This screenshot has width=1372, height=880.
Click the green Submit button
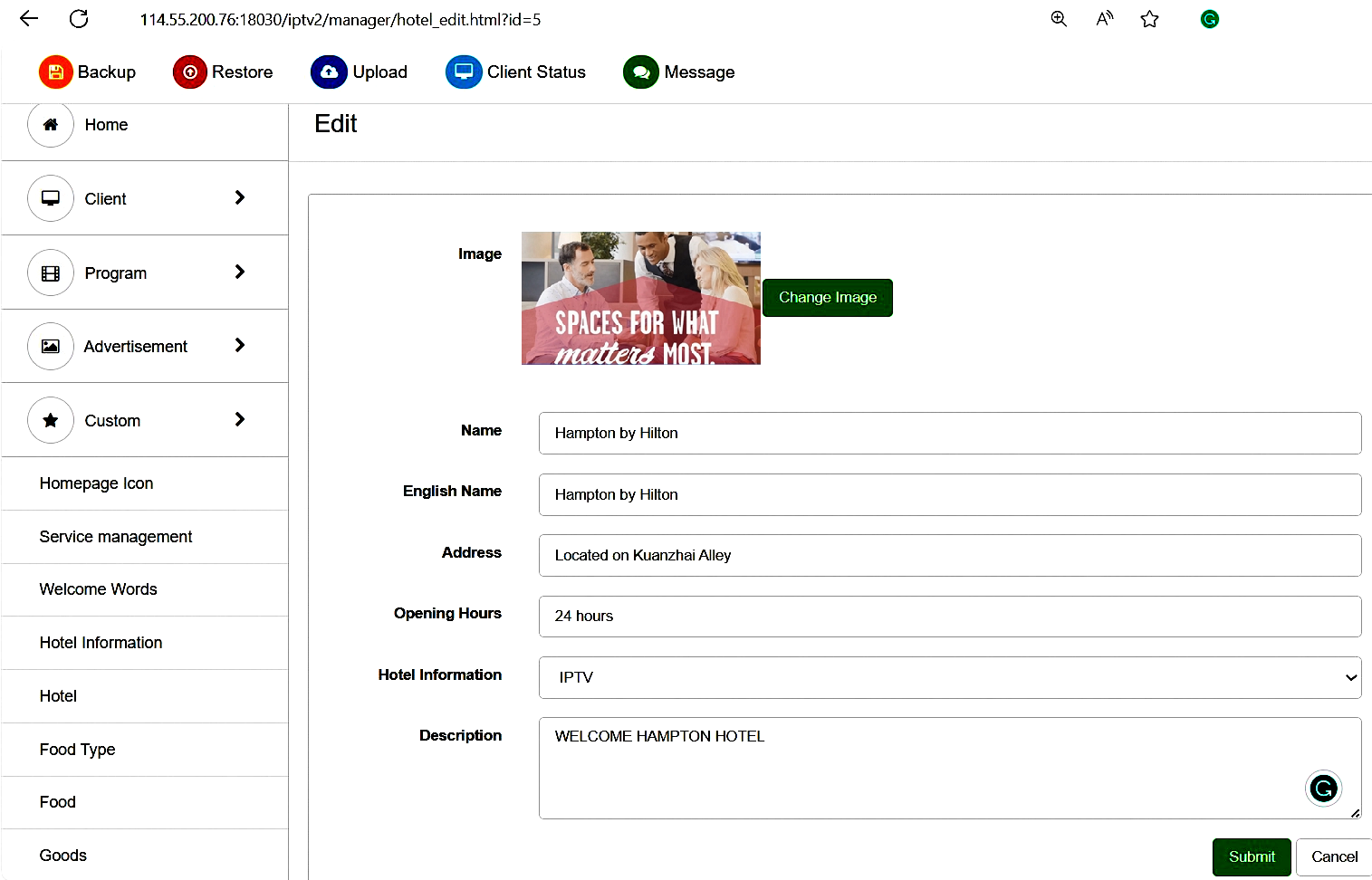[x=1252, y=857]
